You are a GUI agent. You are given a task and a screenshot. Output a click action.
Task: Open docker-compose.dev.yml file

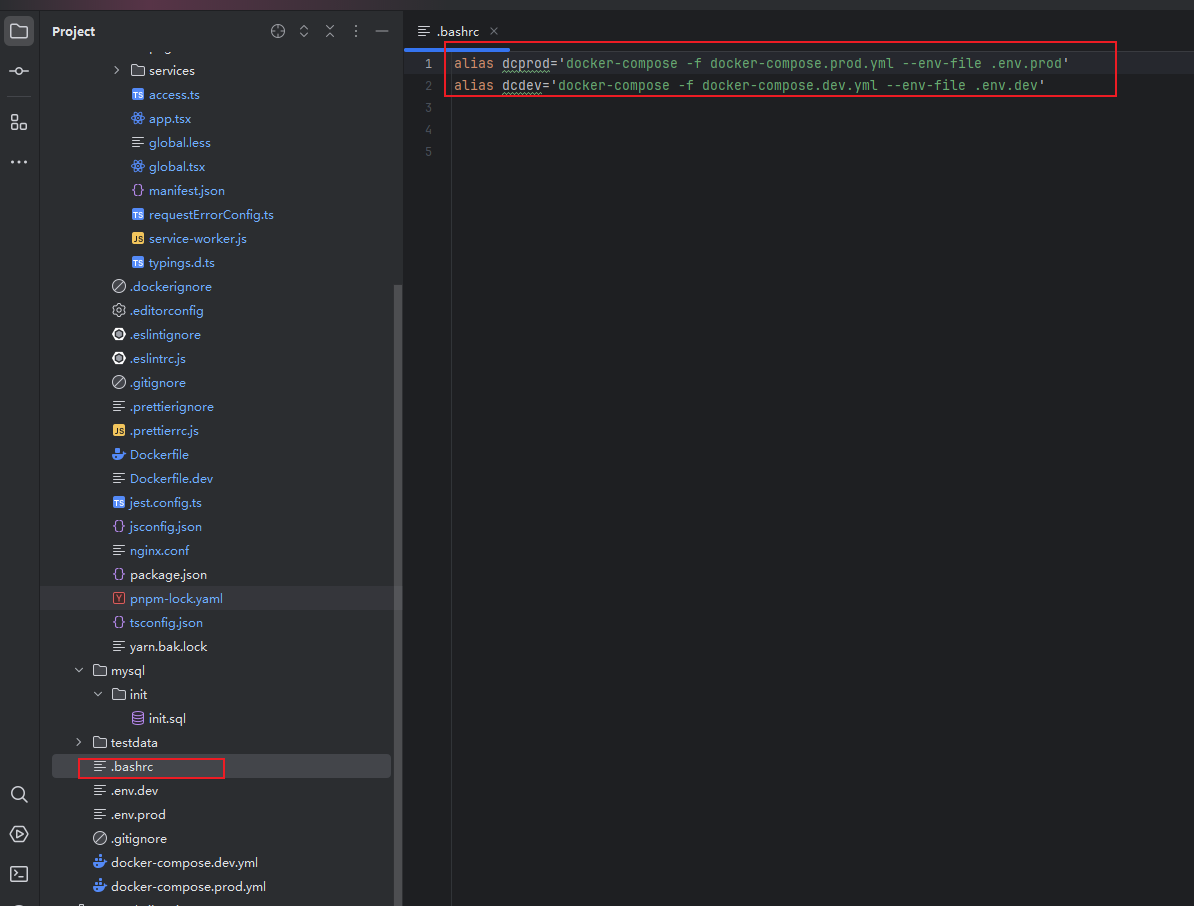click(x=184, y=863)
